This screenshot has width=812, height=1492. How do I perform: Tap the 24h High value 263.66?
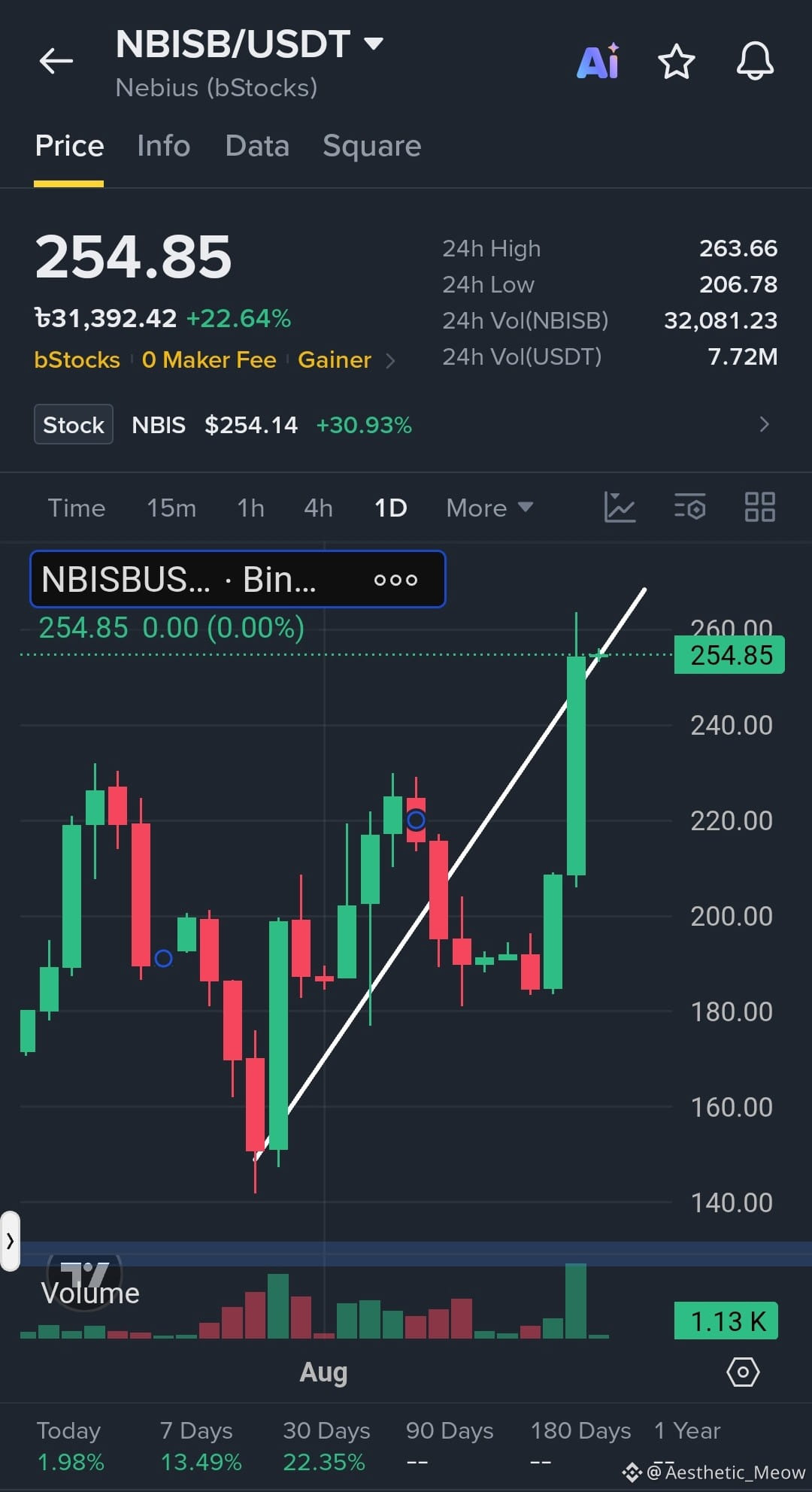tap(738, 249)
